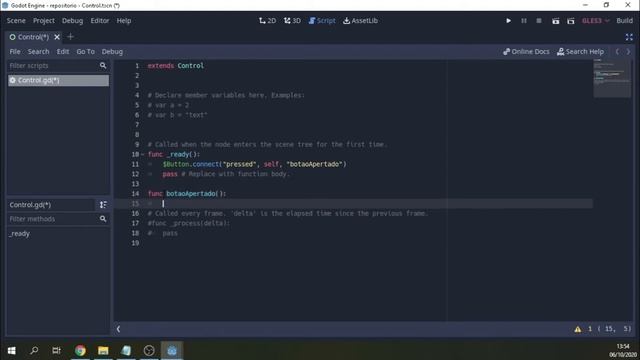Select Control.gd(*) in scripts list
Screen dimensions: 640x360
tap(58, 80)
